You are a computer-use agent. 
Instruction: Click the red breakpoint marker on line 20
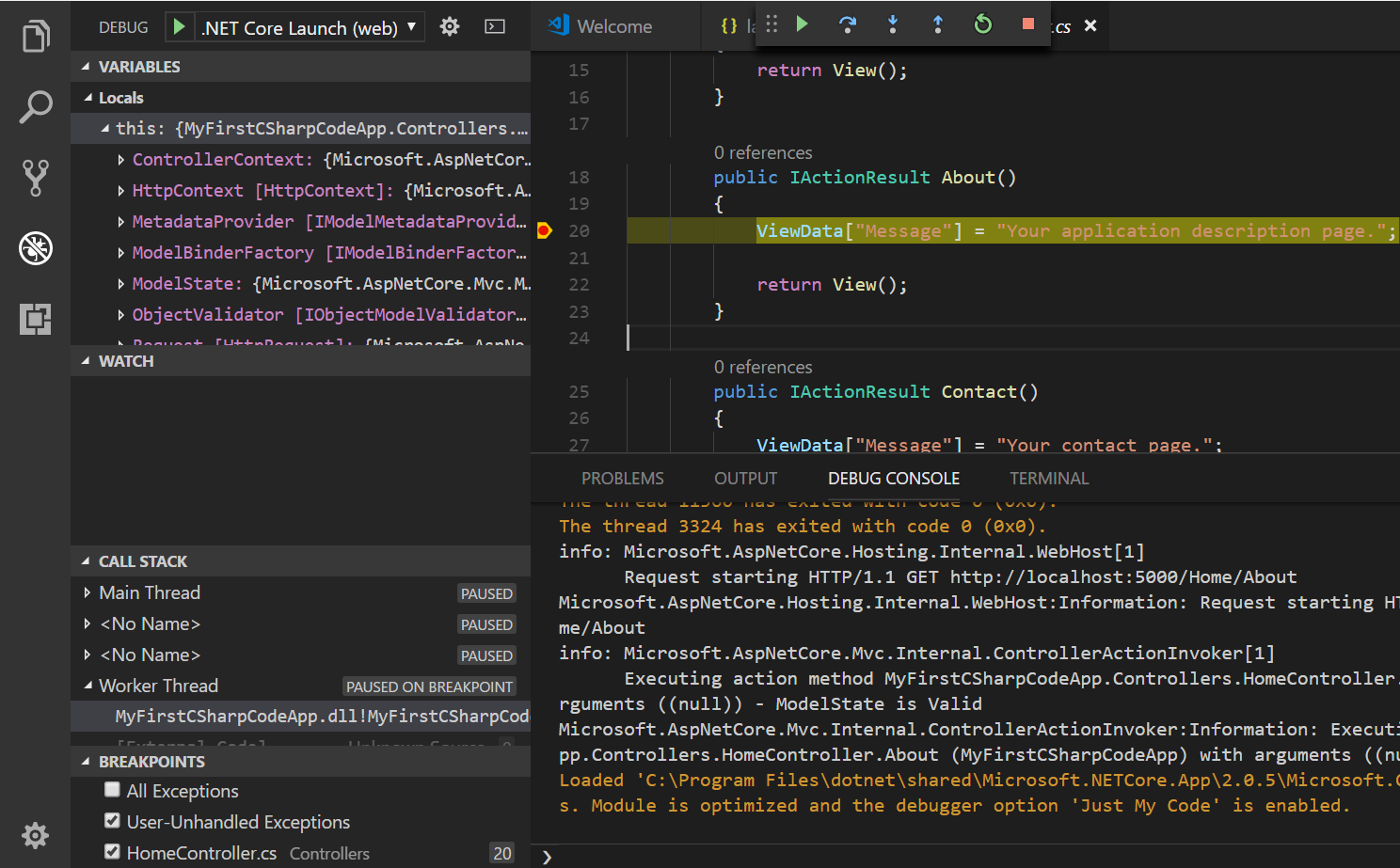(544, 230)
